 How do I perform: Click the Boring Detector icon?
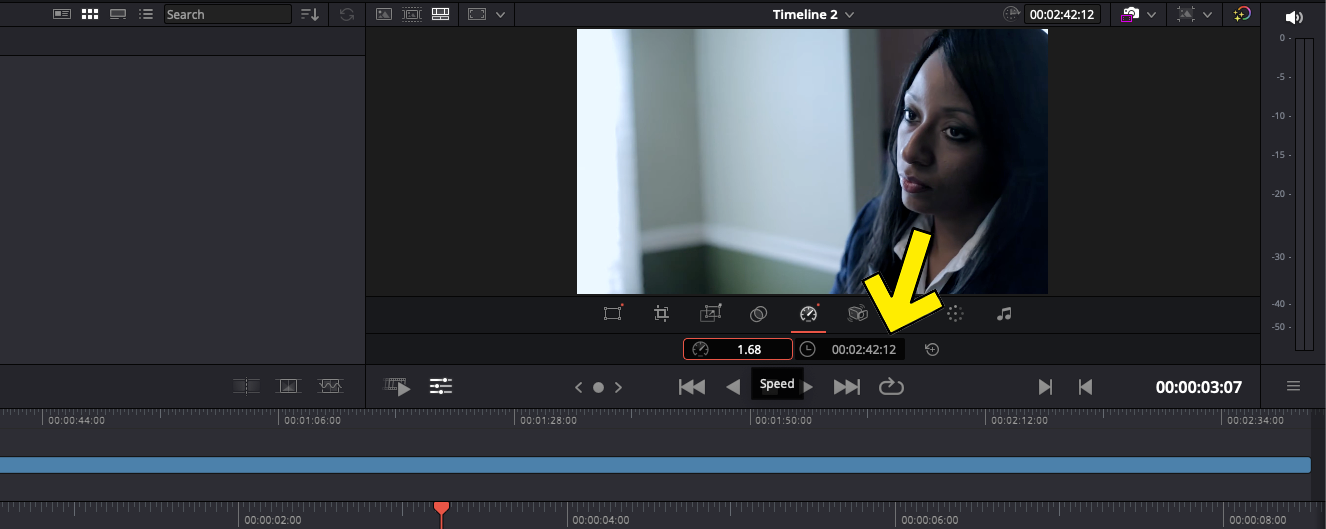[x=245, y=386]
